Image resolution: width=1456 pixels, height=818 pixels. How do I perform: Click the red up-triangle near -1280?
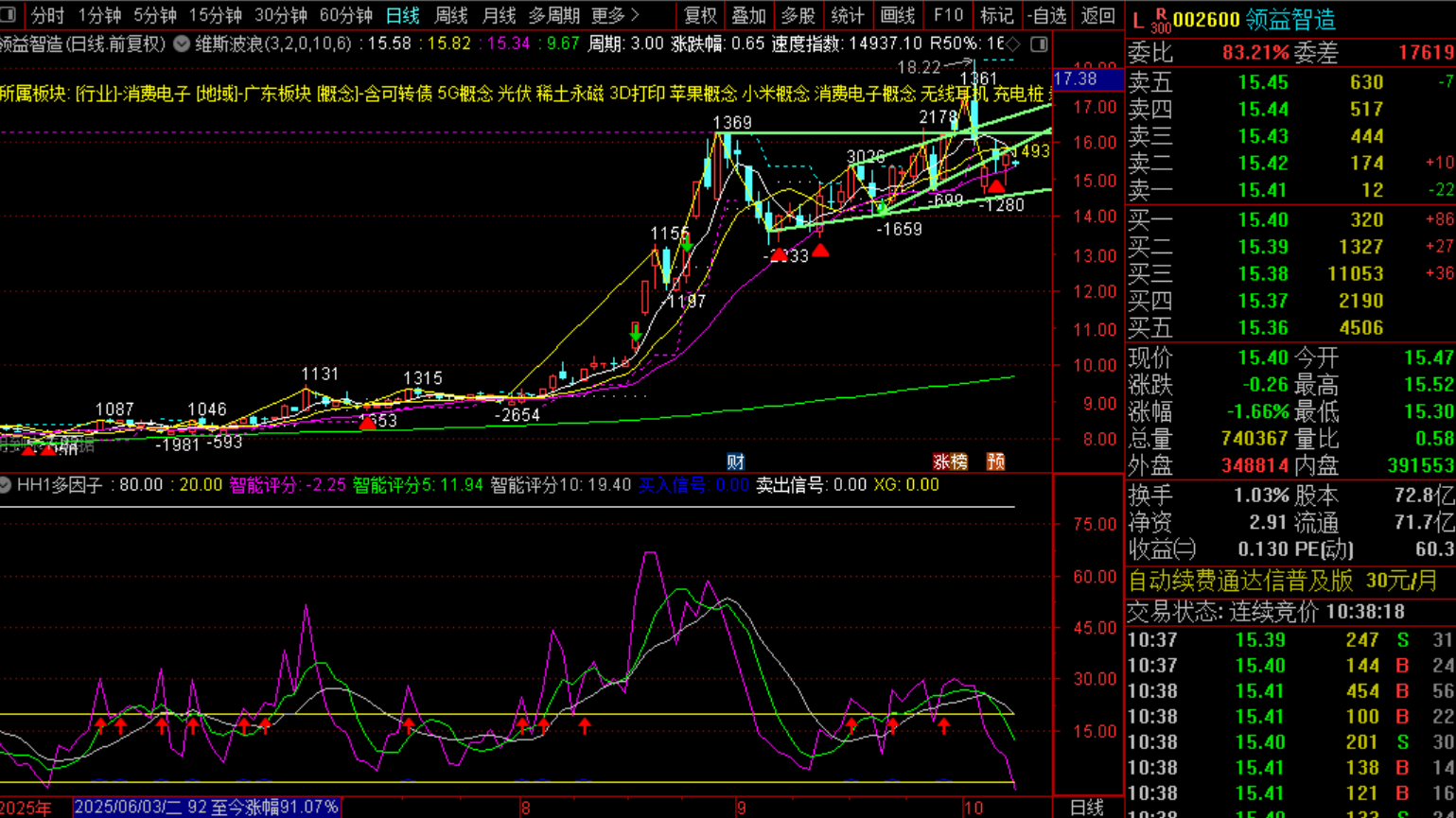click(x=996, y=186)
